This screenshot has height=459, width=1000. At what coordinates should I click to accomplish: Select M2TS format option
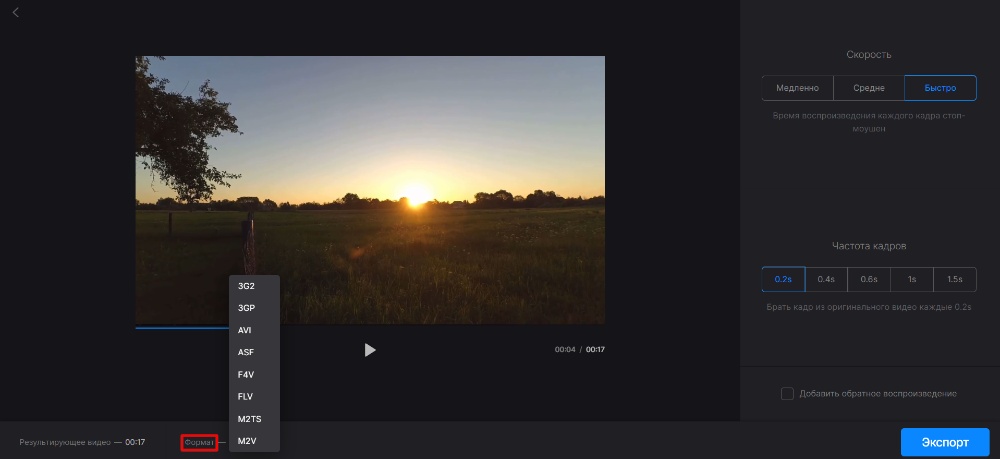[x=254, y=419]
